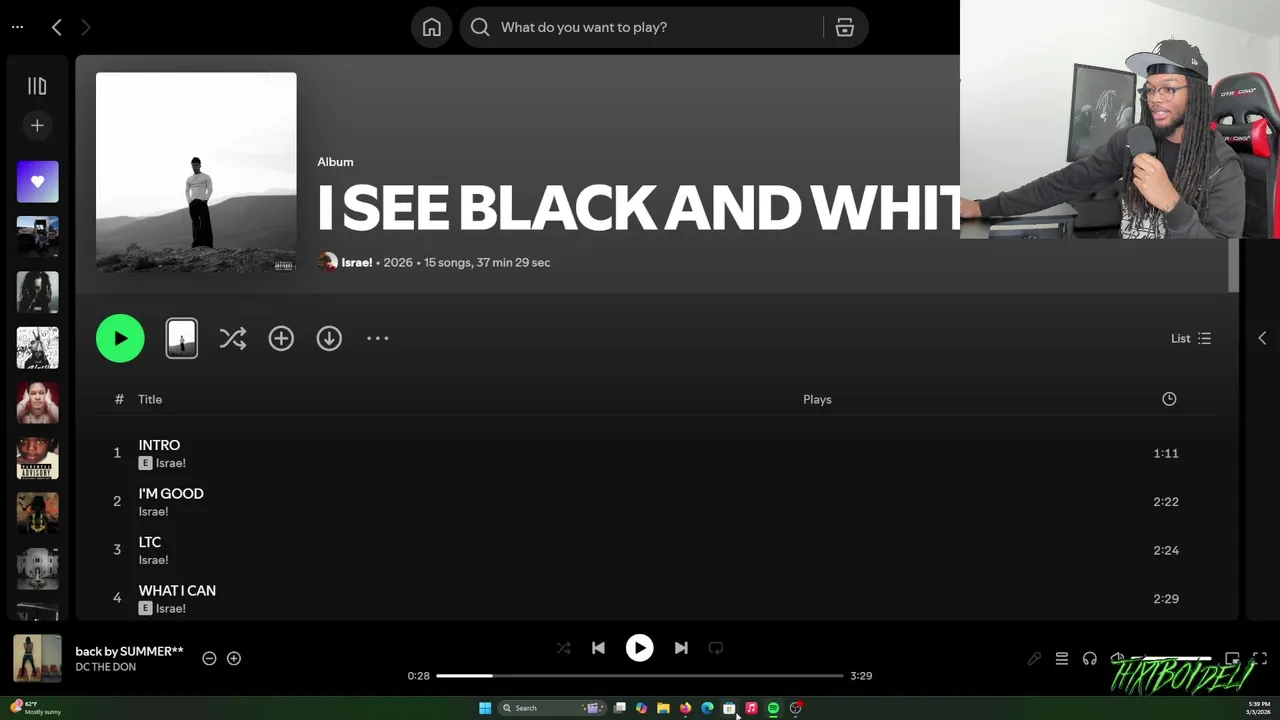
Task: Toggle repeat in the player bar
Action: pos(716,648)
